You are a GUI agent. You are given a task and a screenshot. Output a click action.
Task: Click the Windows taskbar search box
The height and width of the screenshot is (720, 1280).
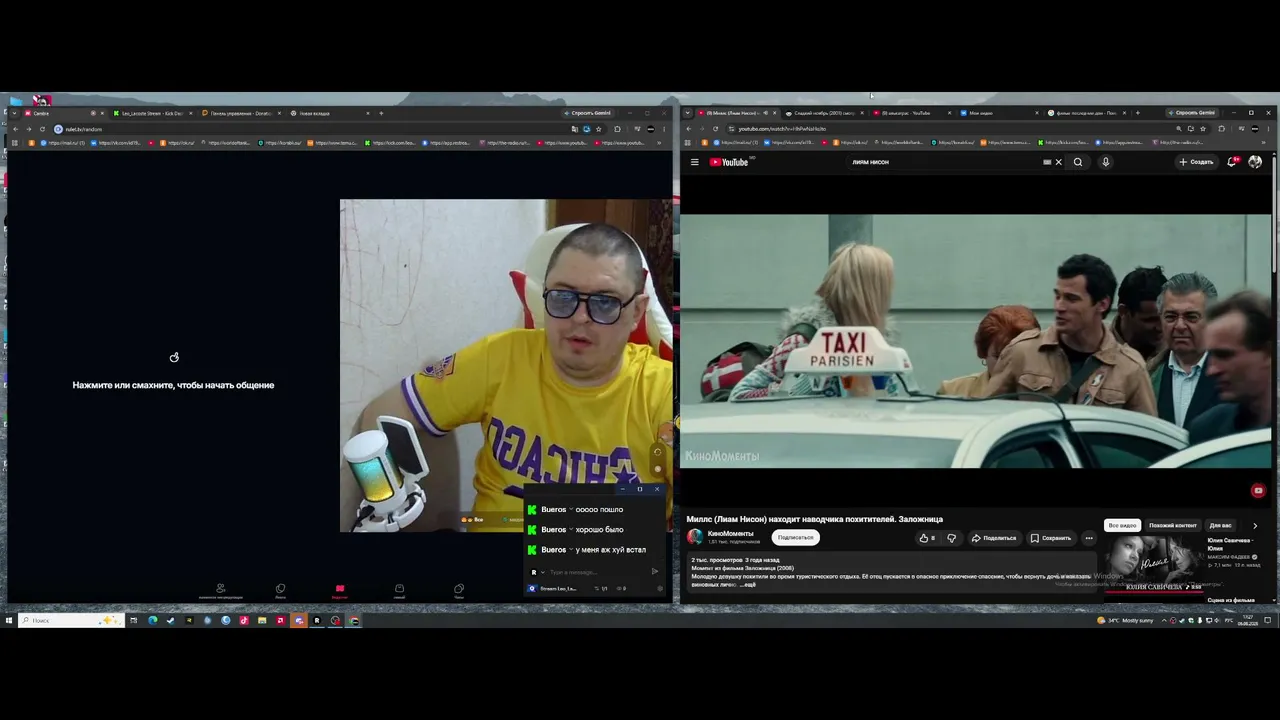72,620
